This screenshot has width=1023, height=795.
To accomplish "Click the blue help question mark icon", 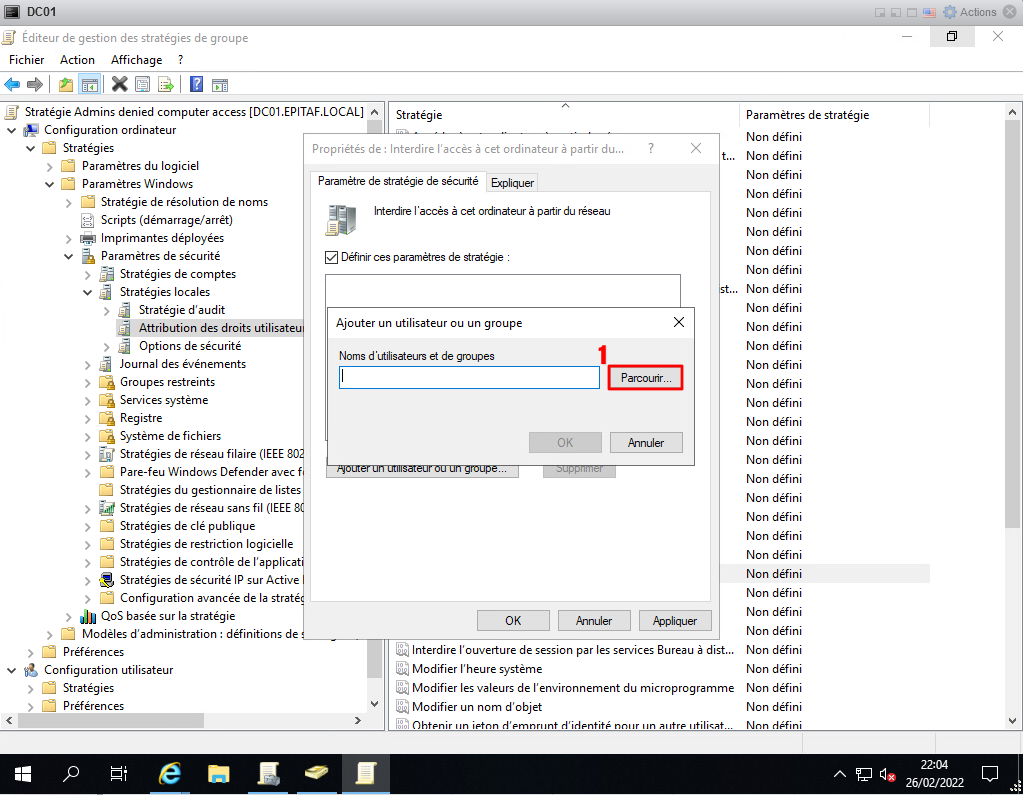I will (197, 84).
